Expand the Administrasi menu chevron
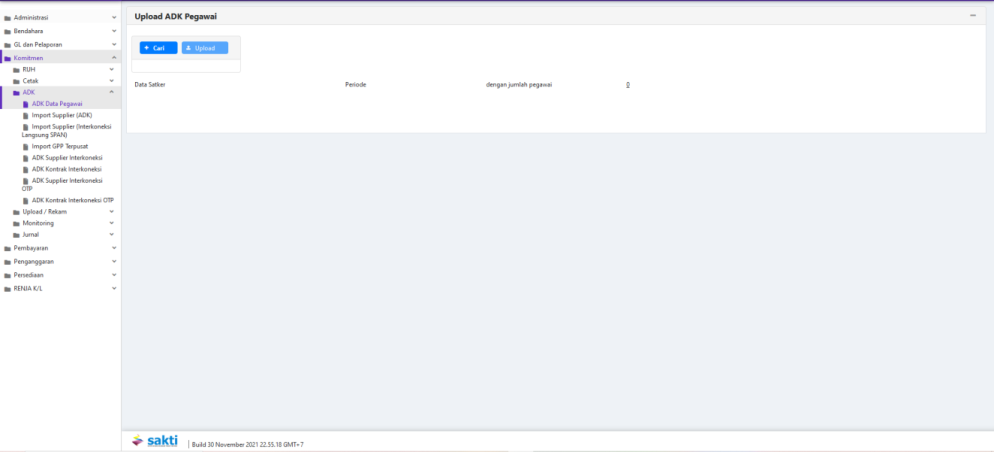 pos(114,17)
